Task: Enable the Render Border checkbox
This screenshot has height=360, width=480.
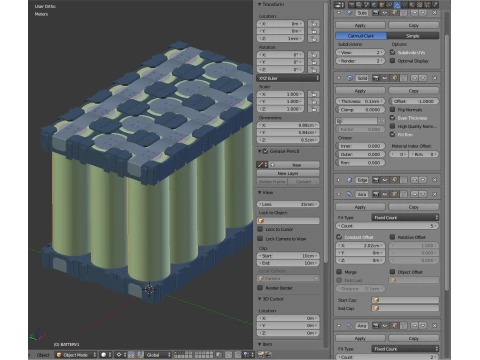Action: pos(260,288)
